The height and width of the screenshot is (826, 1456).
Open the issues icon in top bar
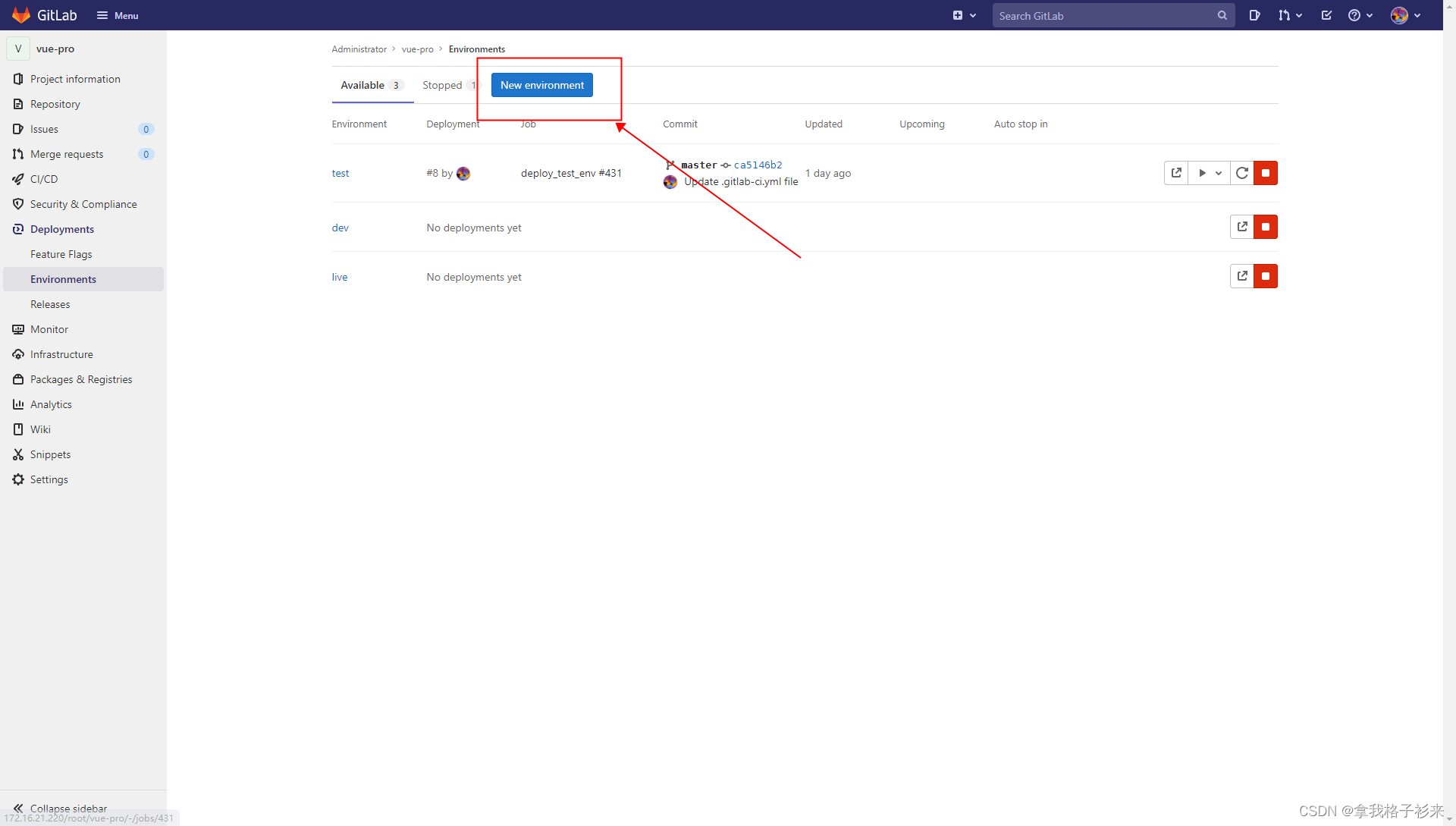pos(1254,15)
